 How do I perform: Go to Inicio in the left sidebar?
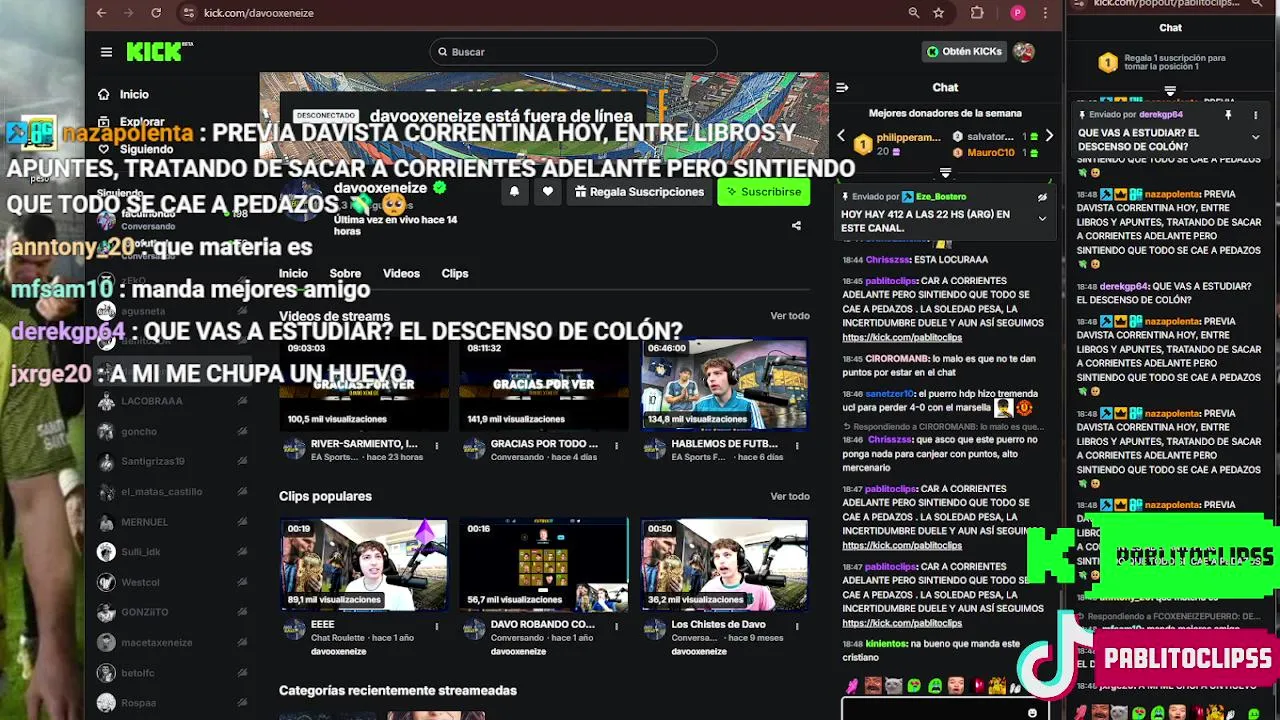134,94
